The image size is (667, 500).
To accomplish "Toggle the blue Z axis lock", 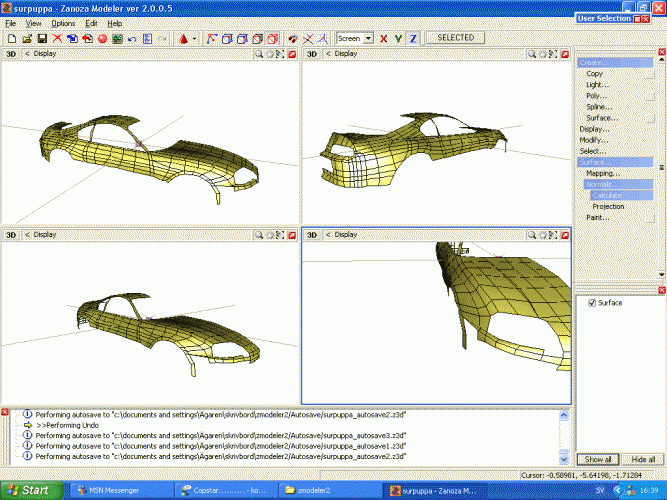I will click(x=413, y=38).
